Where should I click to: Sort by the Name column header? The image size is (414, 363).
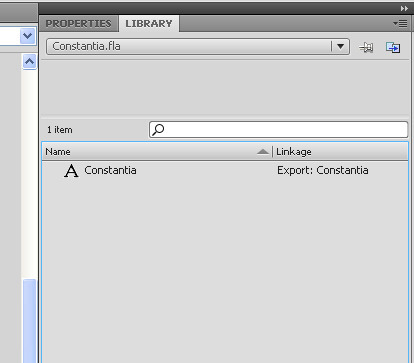(x=157, y=152)
